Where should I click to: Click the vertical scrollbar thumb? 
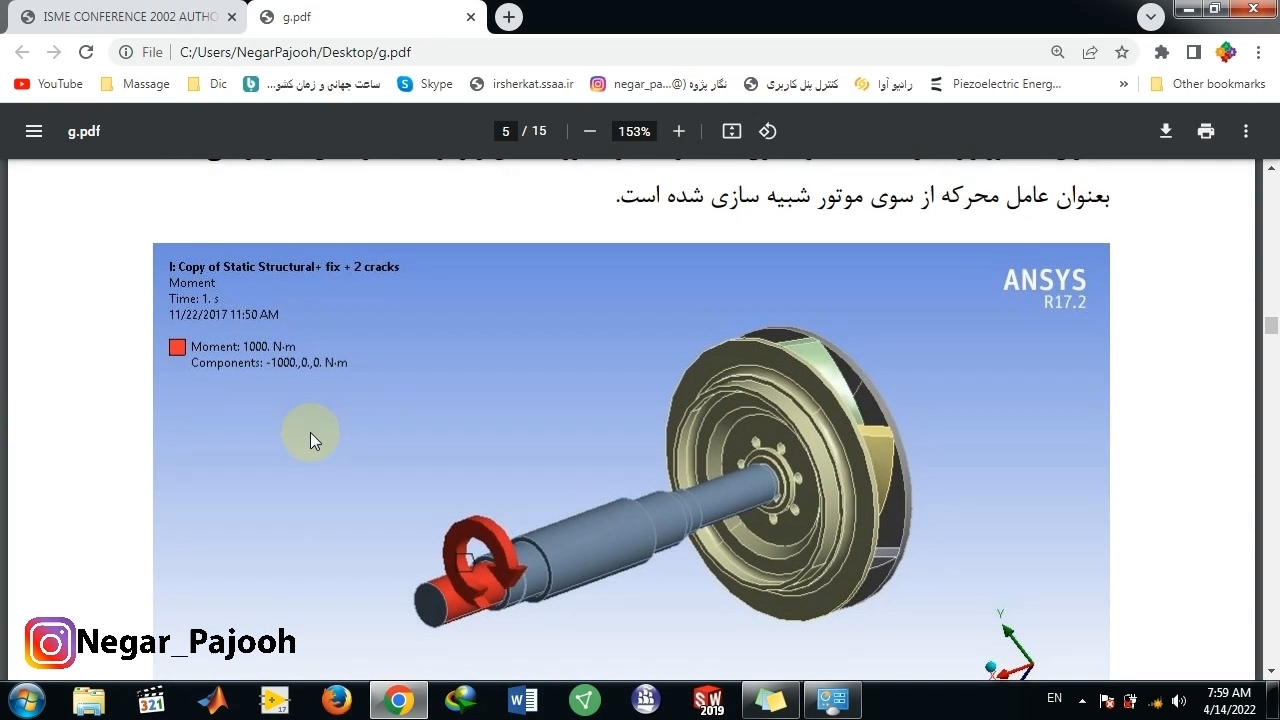1271,326
